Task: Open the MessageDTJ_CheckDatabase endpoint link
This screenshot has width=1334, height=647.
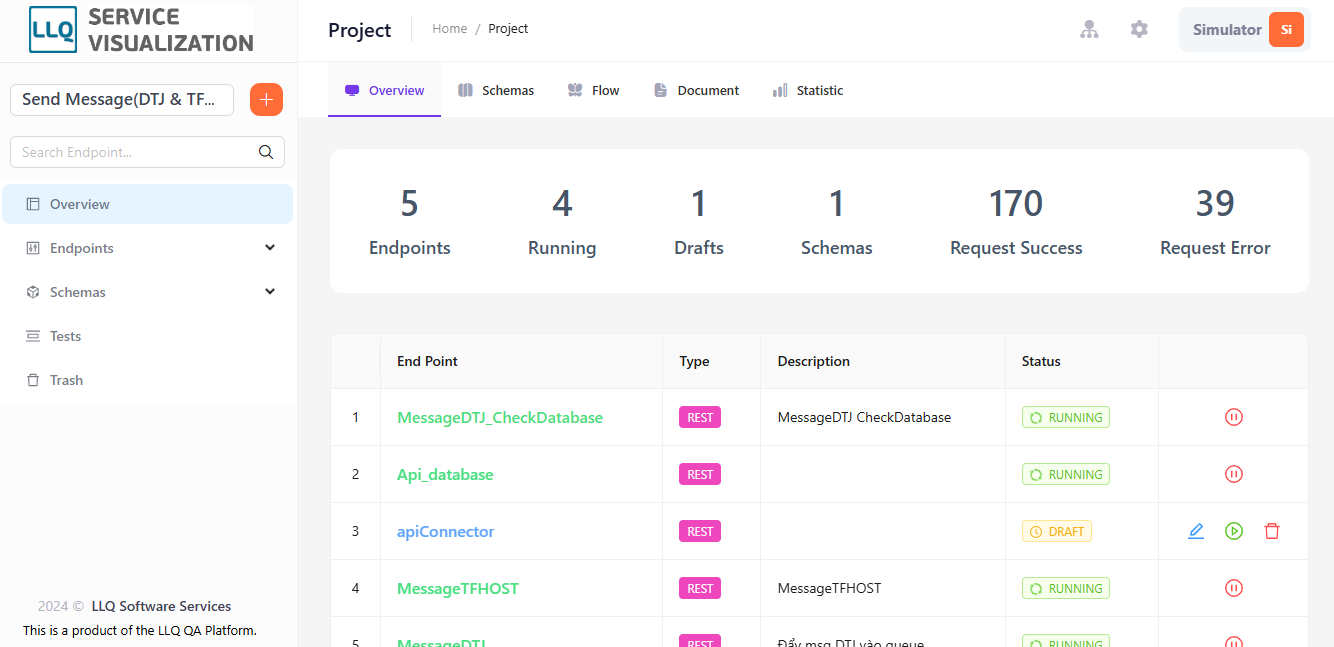Action: (x=500, y=417)
